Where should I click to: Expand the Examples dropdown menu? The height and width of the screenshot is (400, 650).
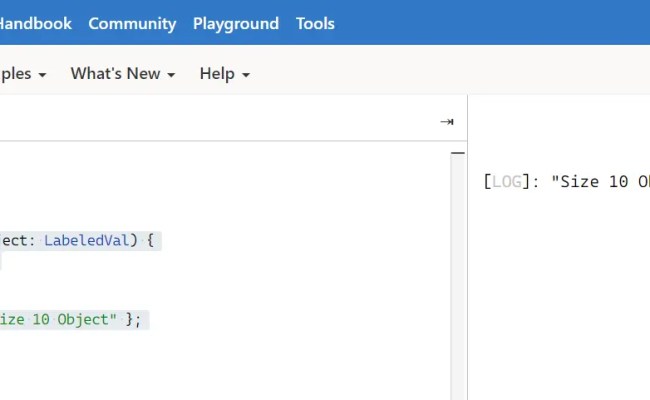(x=23, y=74)
